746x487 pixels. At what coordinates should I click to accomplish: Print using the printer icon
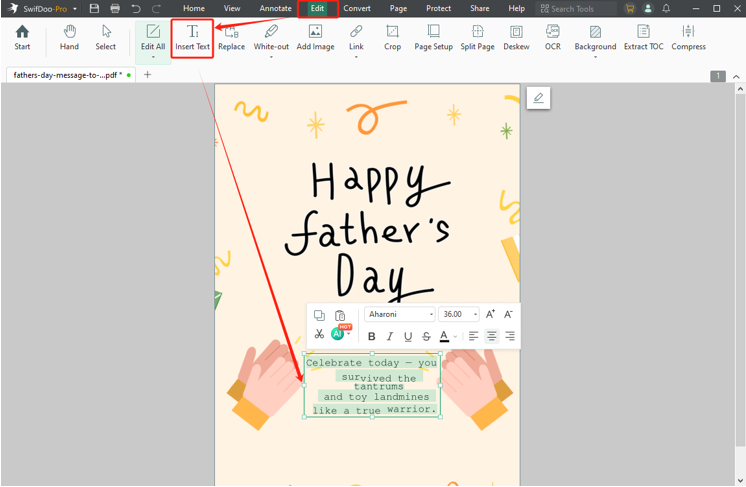[x=115, y=9]
